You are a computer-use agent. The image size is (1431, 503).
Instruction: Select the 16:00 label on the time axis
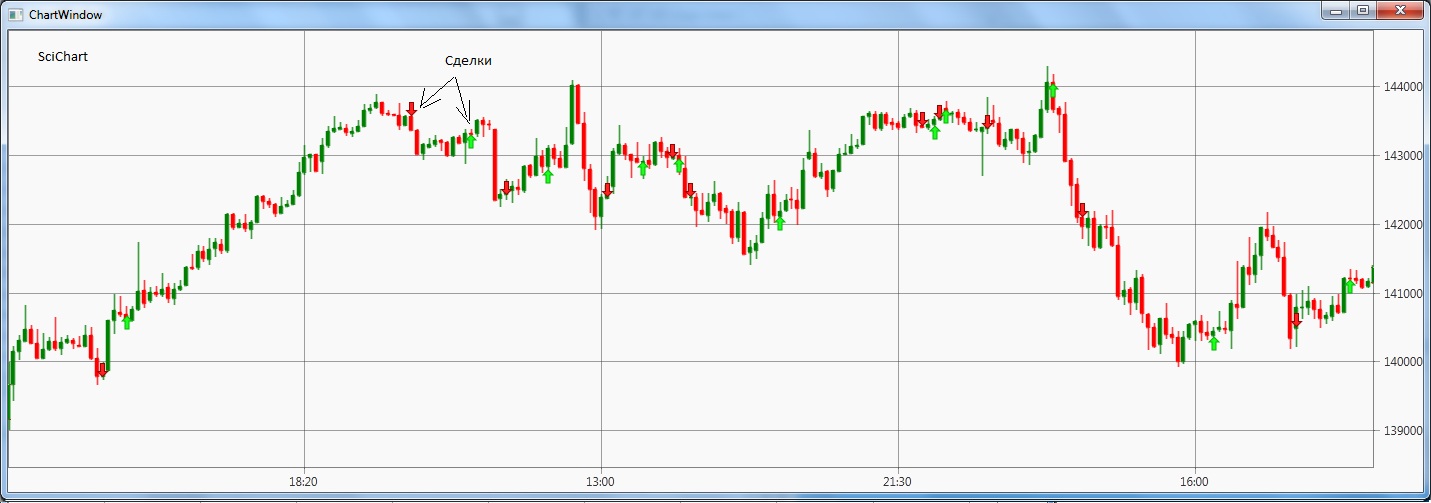click(1195, 481)
